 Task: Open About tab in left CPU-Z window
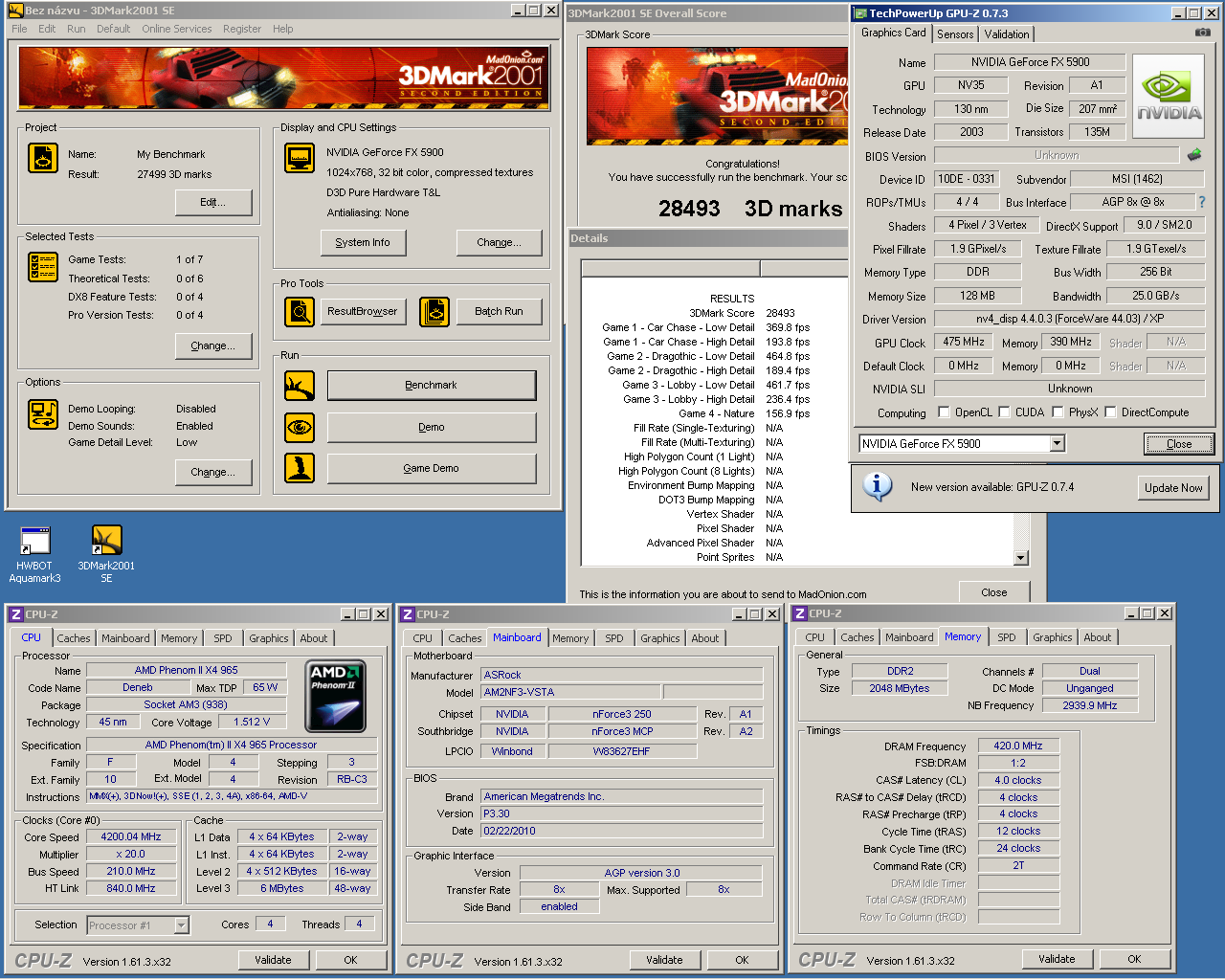[x=314, y=638]
